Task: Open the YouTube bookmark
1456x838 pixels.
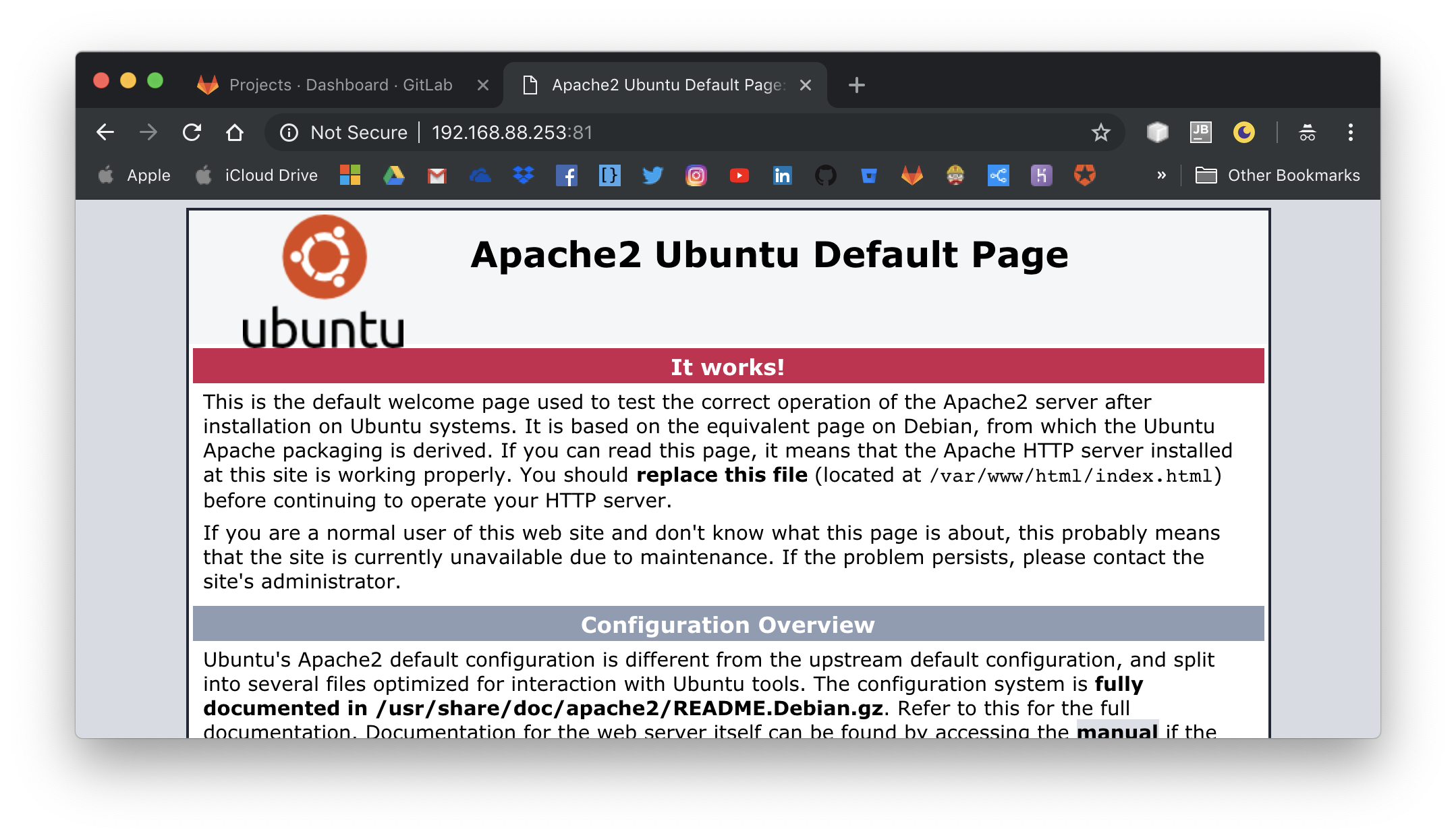Action: (739, 175)
